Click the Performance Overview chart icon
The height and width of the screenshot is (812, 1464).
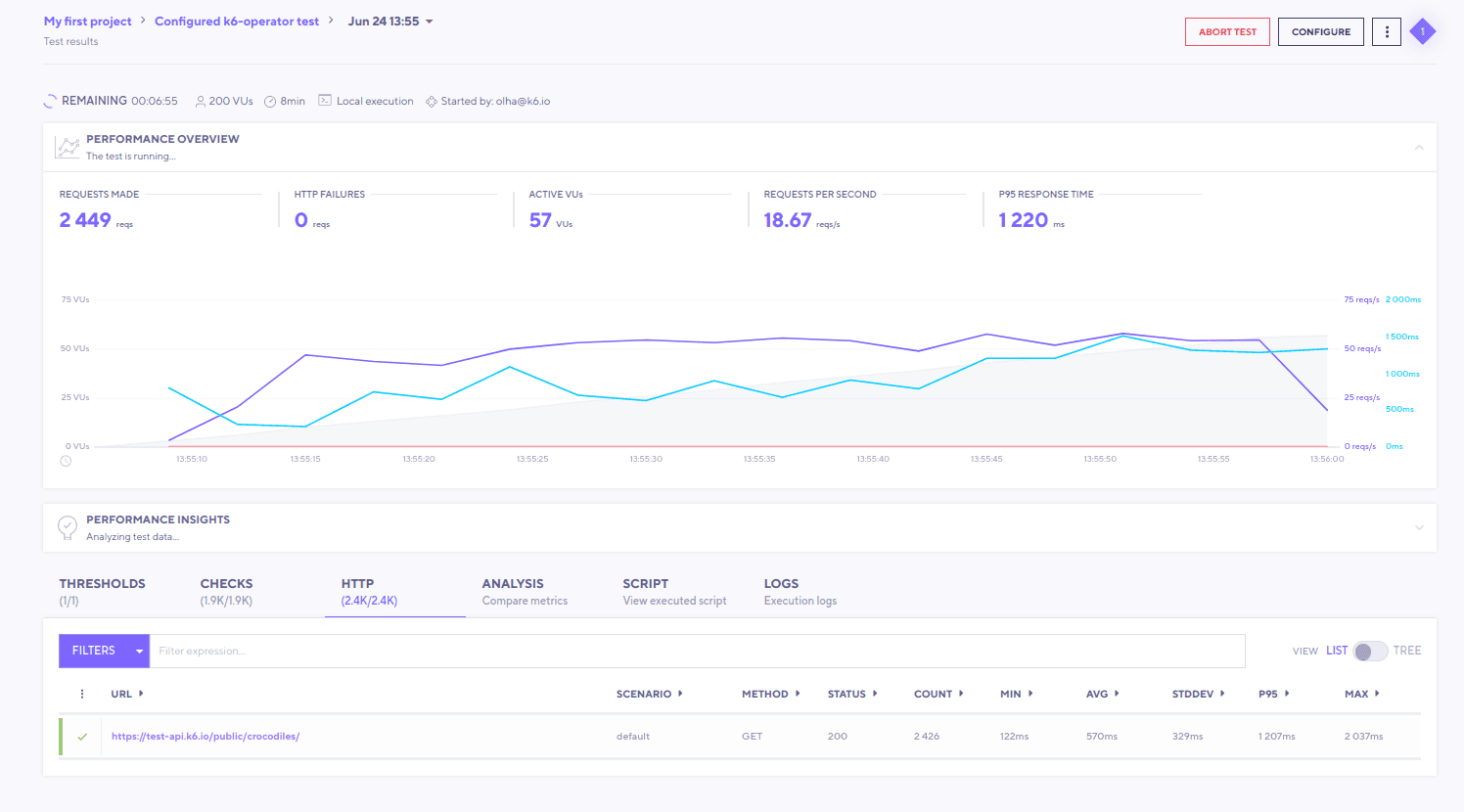[68, 148]
